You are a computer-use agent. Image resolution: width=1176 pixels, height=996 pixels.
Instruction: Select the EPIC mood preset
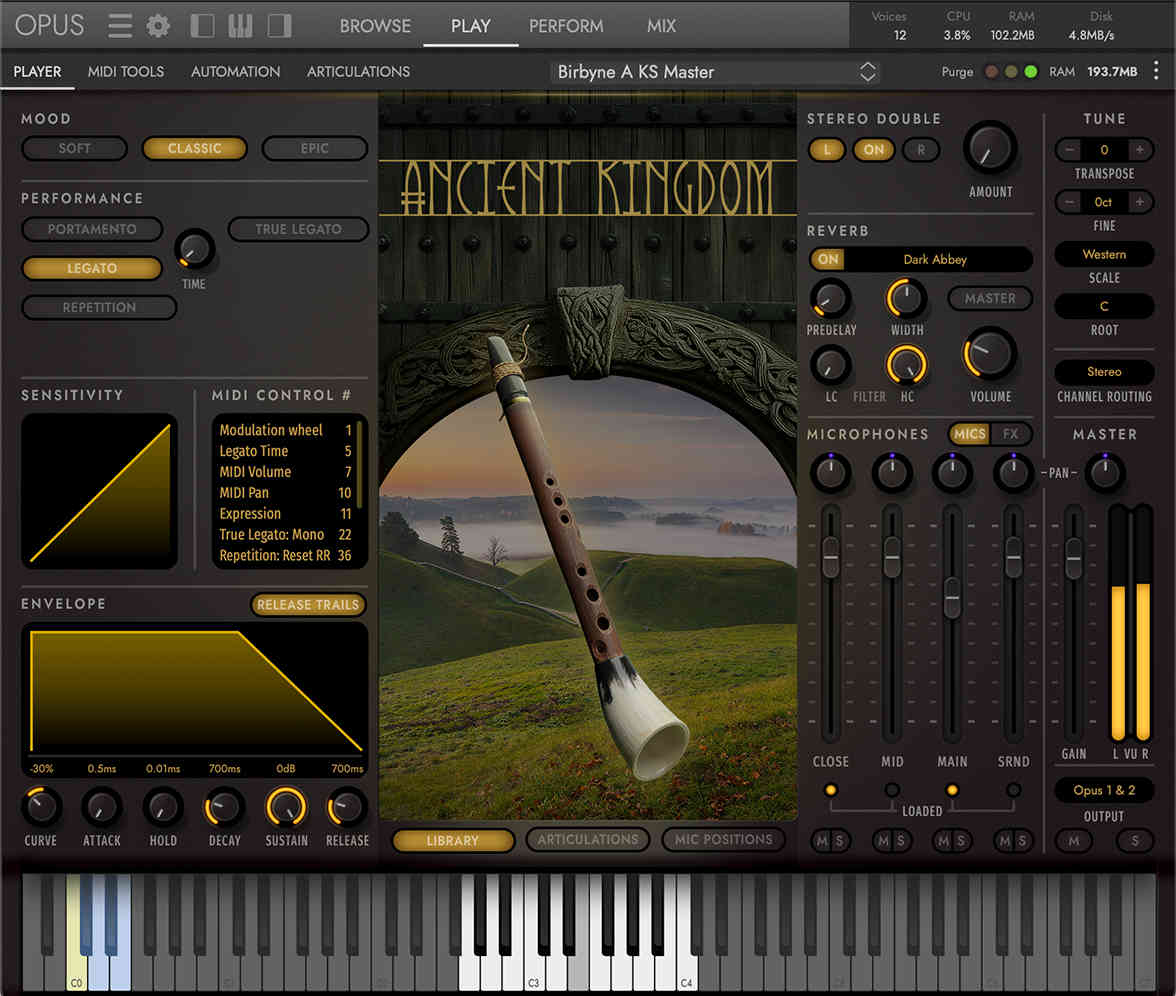pyautogui.click(x=315, y=148)
